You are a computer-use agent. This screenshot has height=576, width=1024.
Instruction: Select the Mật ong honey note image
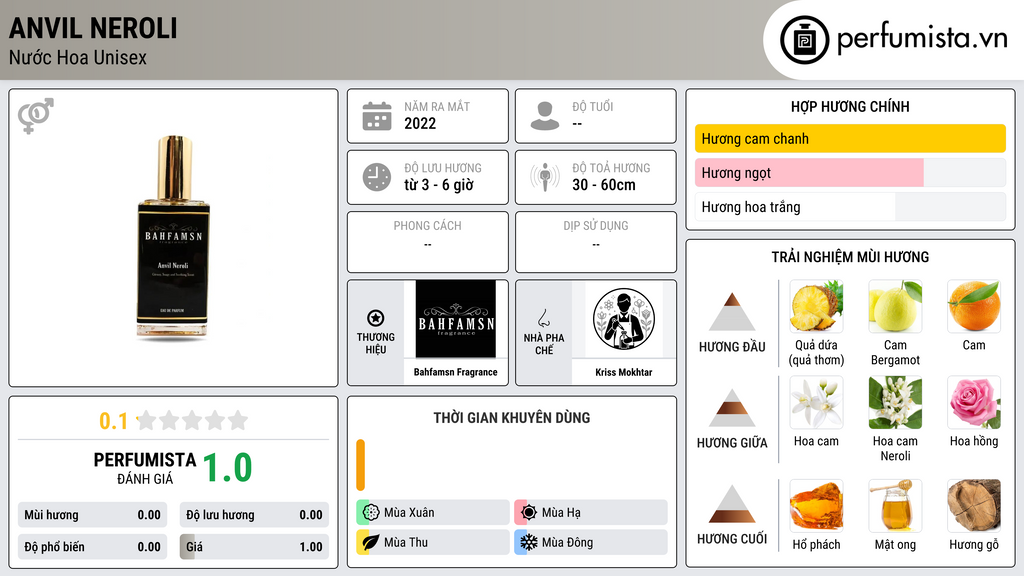(895, 505)
